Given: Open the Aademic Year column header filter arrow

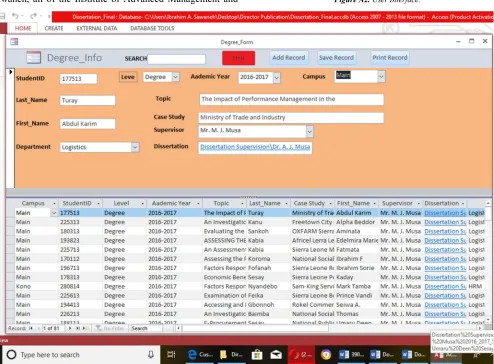Looking at the screenshot, I should pyautogui.click(x=198, y=203).
